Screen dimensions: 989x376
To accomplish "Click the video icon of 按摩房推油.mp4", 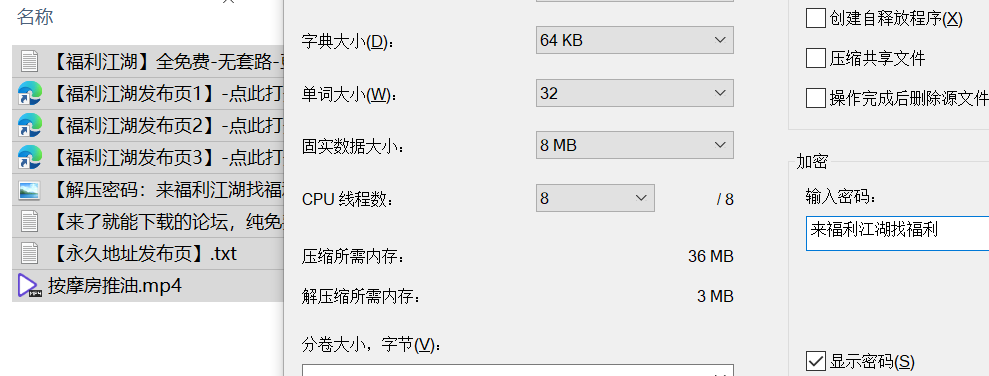I will (29, 286).
